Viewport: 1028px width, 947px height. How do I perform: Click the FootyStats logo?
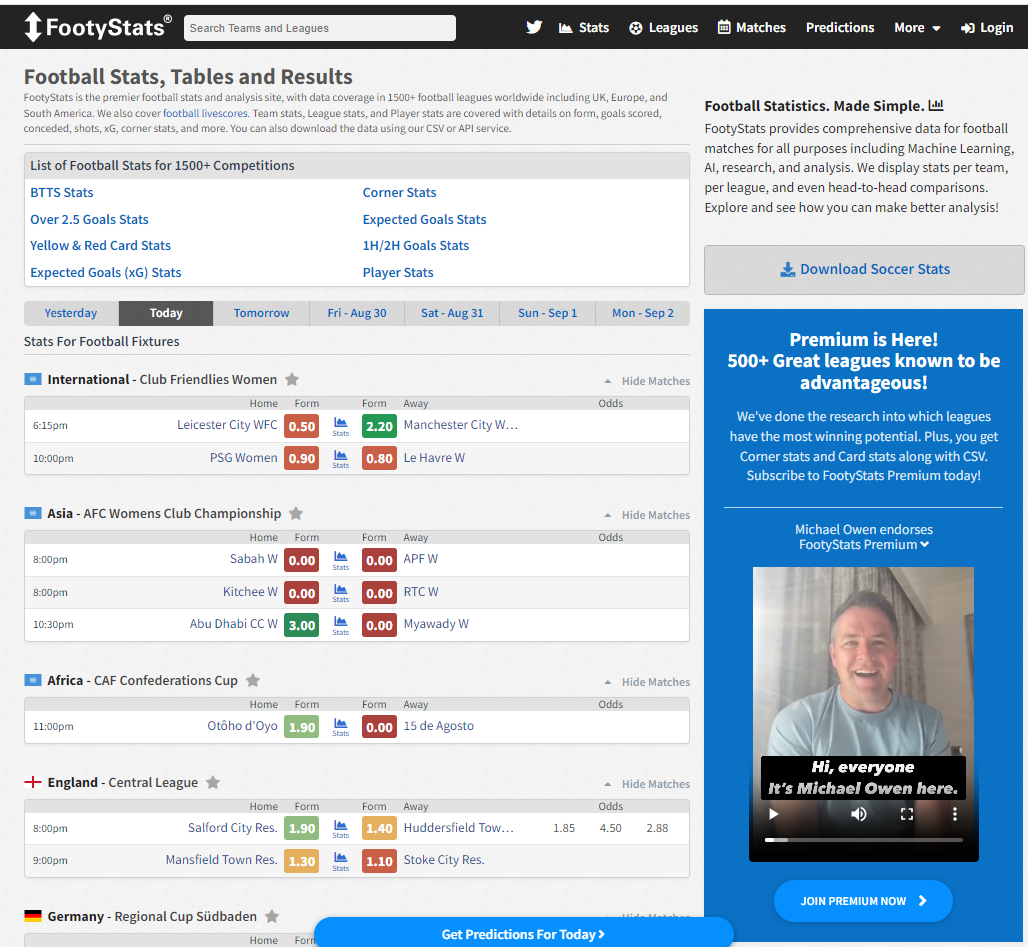[x=98, y=27]
